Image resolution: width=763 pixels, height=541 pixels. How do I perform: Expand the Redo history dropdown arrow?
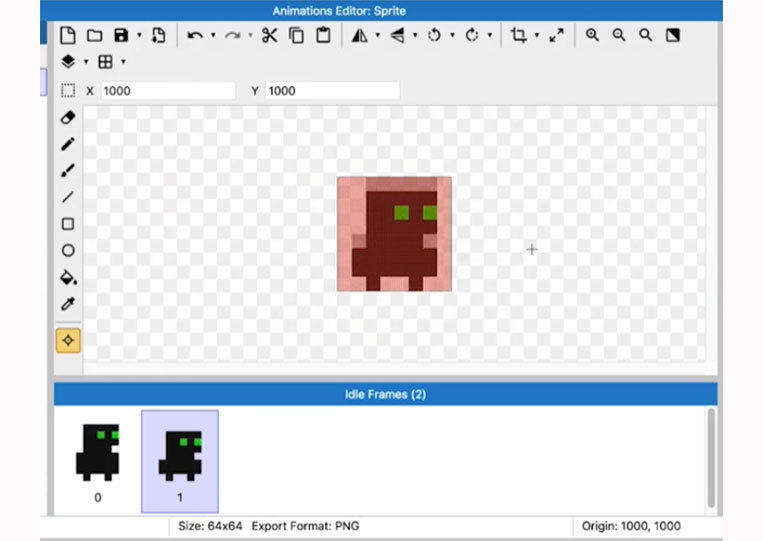pos(251,36)
